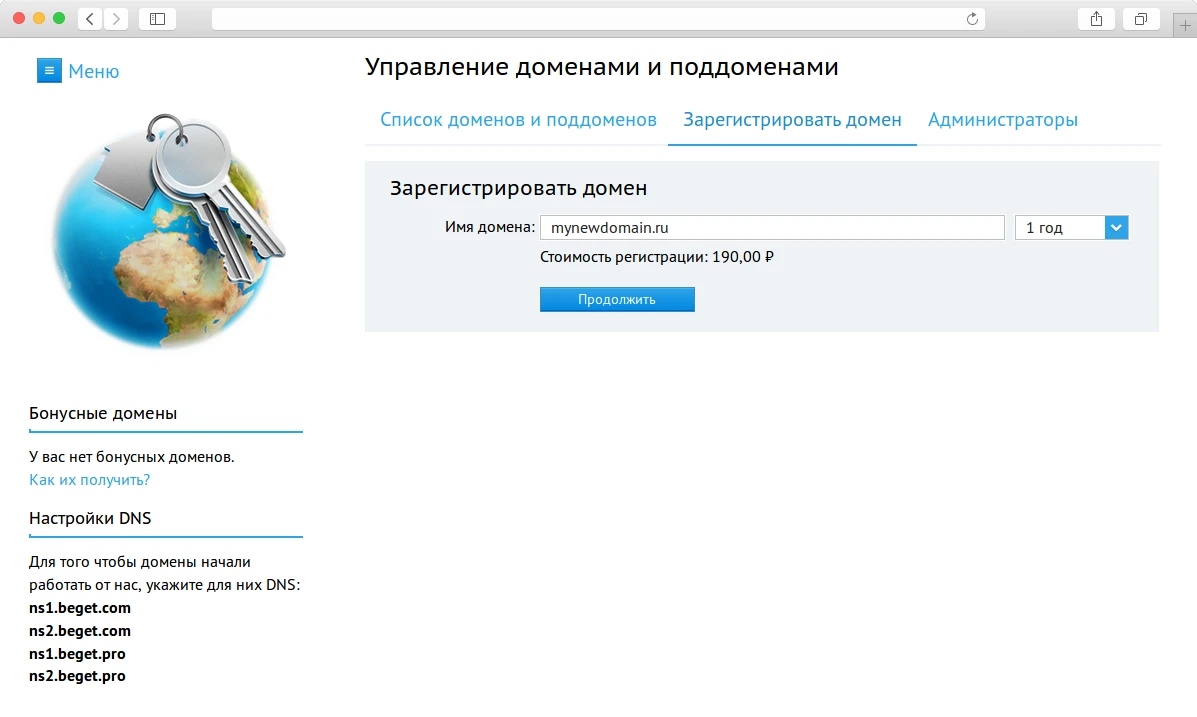Image resolution: width=1197 pixels, height=717 pixels.
Task: Click the browser back arrow
Action: pyautogui.click(x=89, y=17)
